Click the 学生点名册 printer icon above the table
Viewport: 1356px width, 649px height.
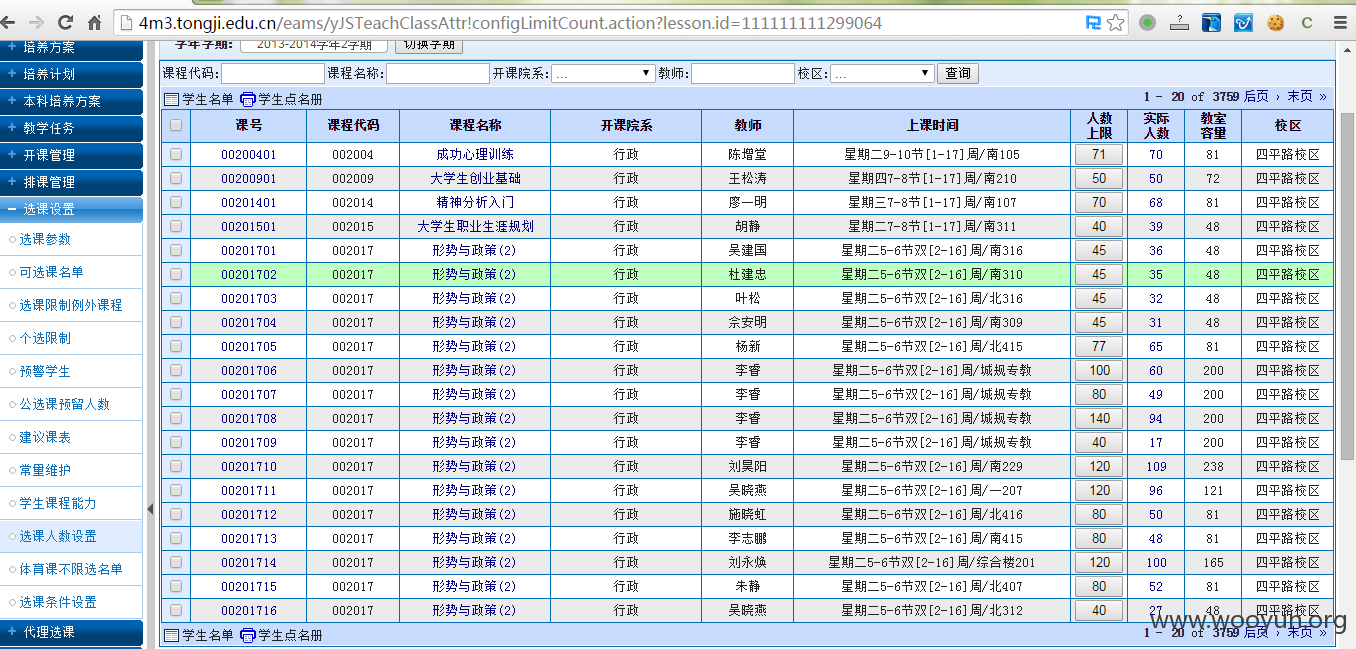click(248, 99)
